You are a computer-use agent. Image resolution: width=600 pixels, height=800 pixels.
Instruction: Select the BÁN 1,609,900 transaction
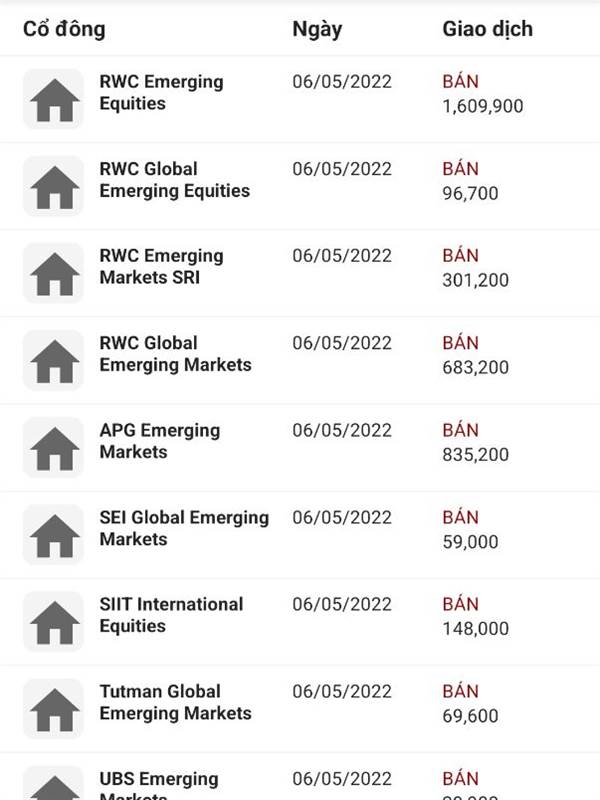click(x=483, y=94)
